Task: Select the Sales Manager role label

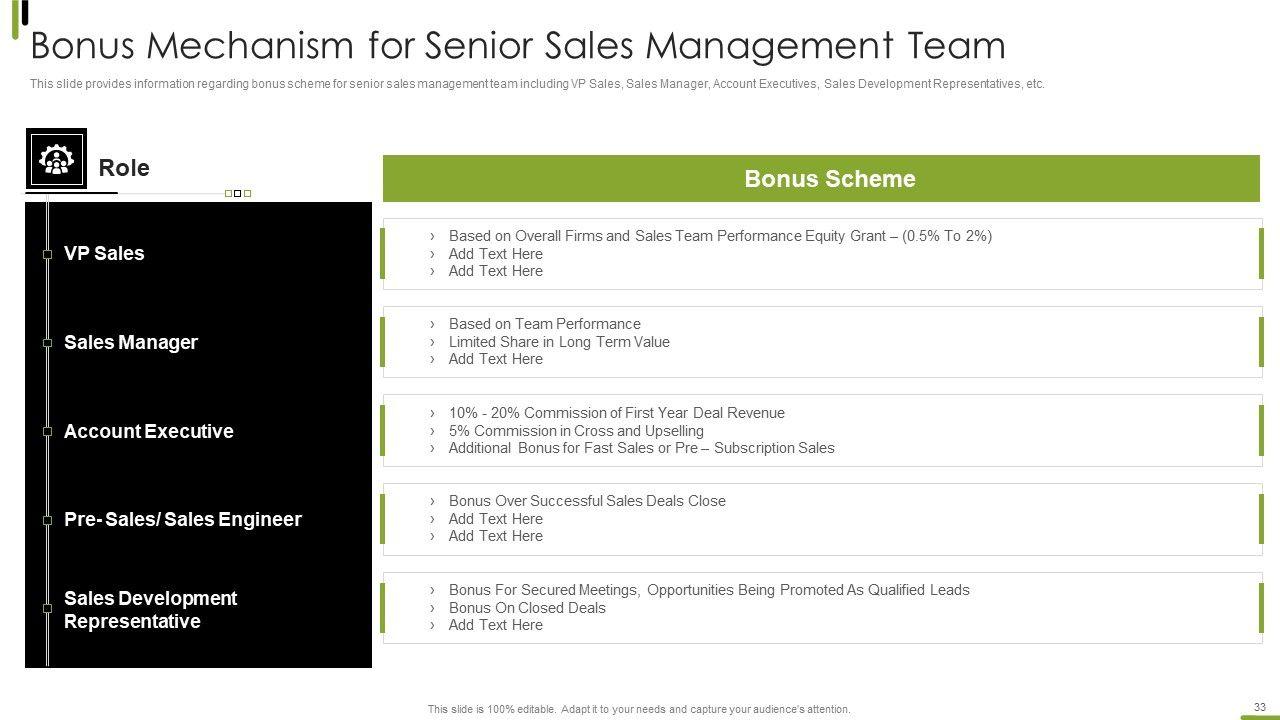Action: pos(131,343)
